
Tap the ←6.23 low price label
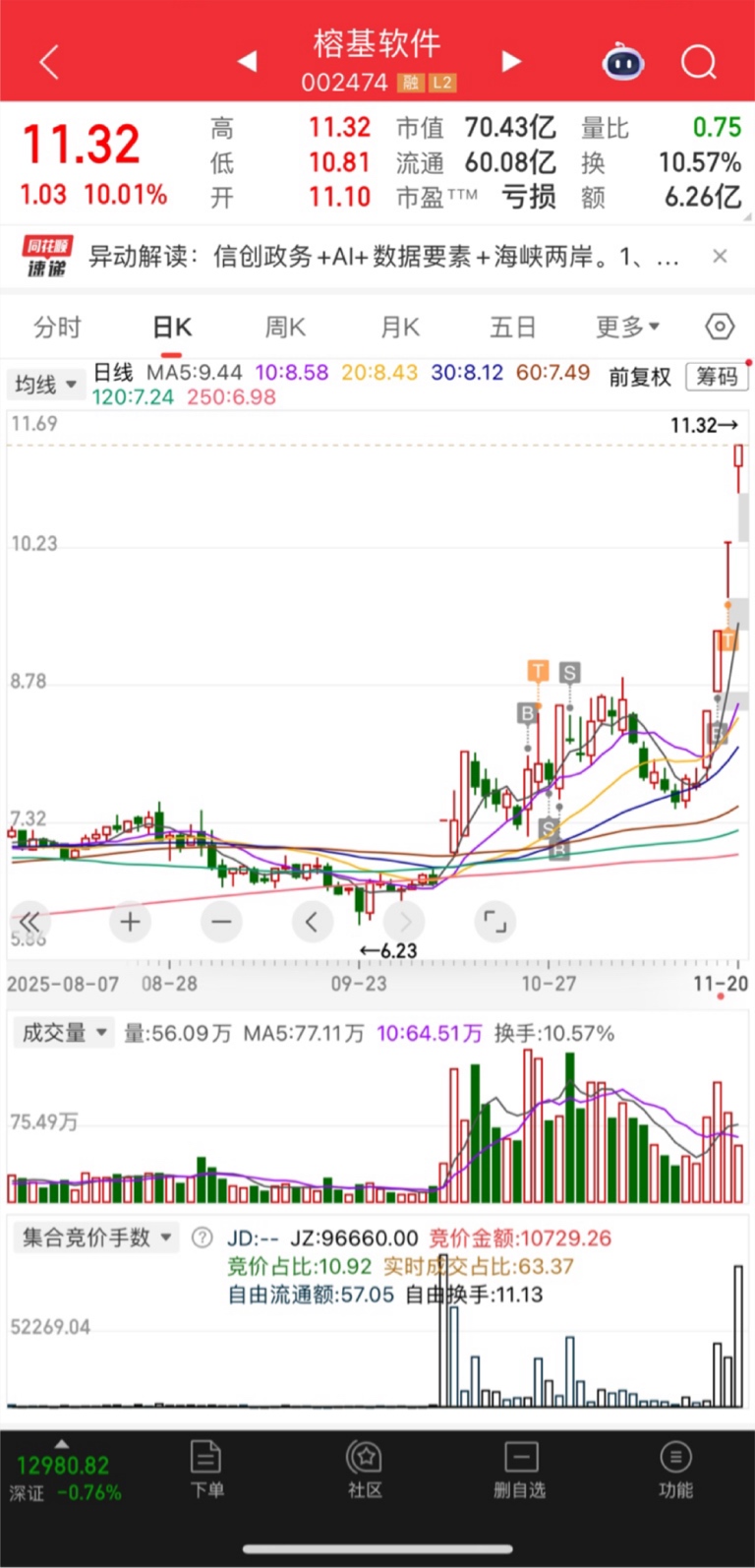(x=388, y=951)
